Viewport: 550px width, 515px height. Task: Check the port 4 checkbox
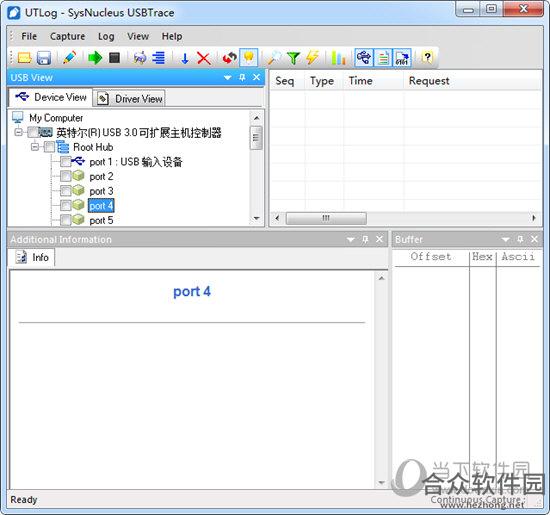coord(66,206)
